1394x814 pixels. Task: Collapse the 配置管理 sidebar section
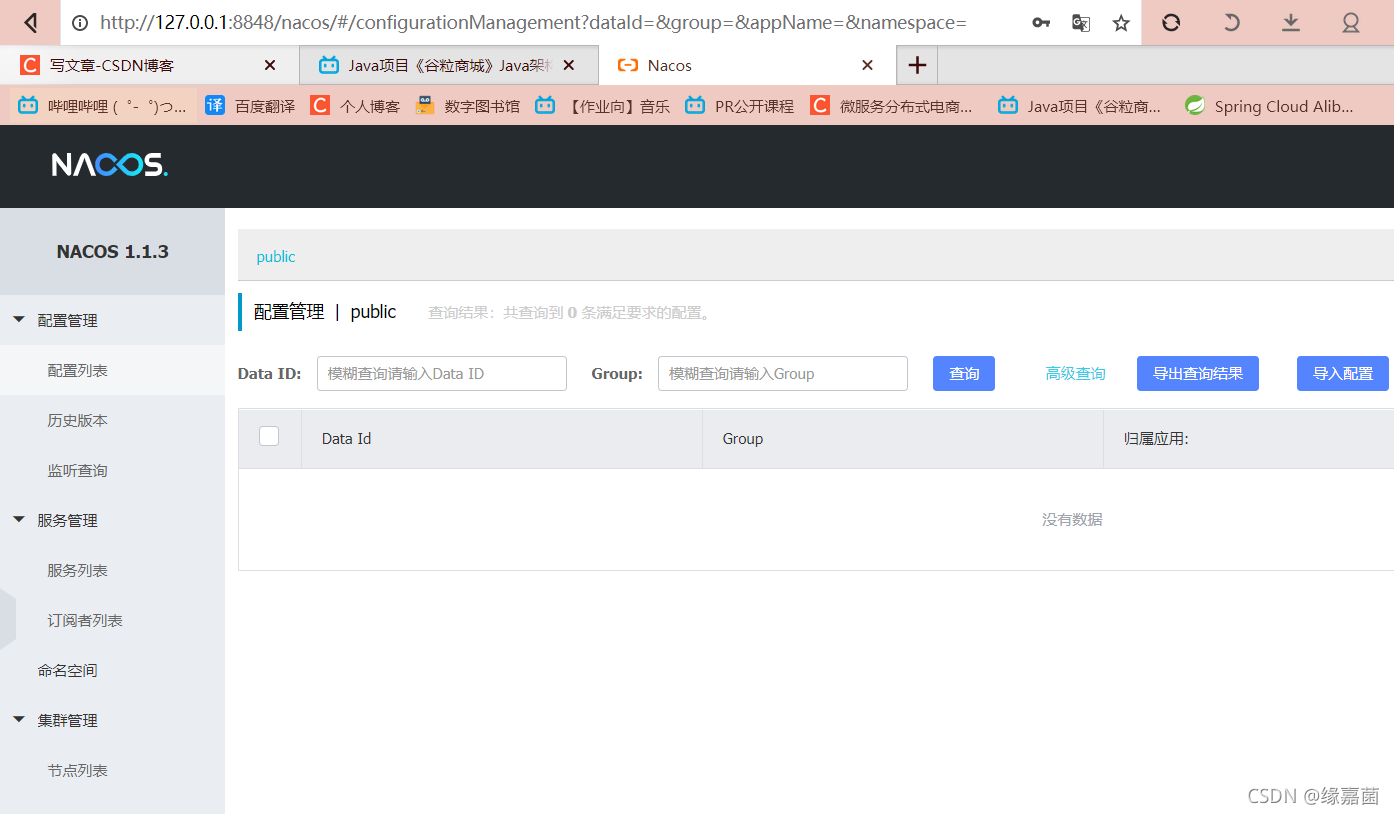point(67,319)
